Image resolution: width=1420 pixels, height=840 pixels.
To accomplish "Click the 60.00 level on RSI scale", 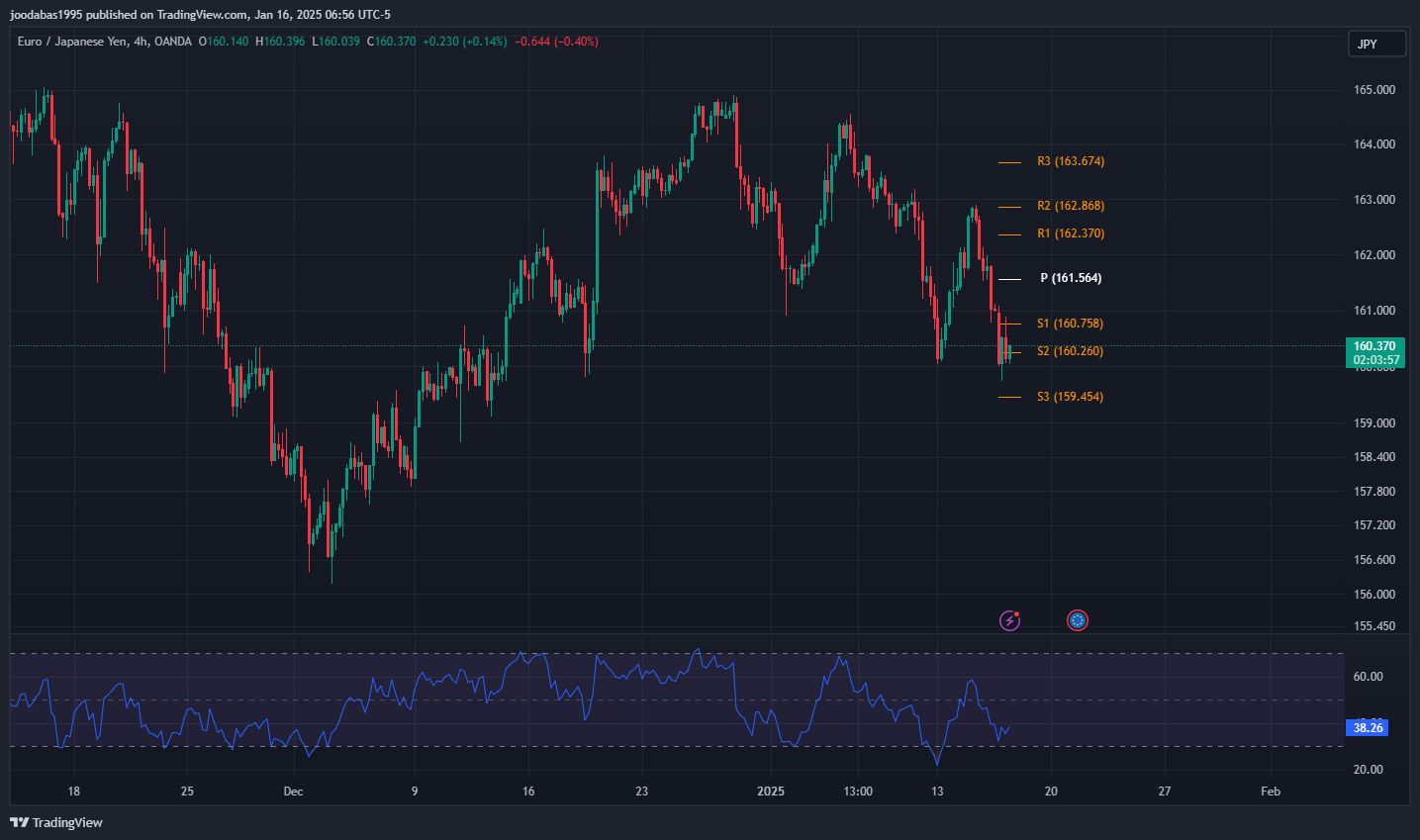I will 1368,677.
